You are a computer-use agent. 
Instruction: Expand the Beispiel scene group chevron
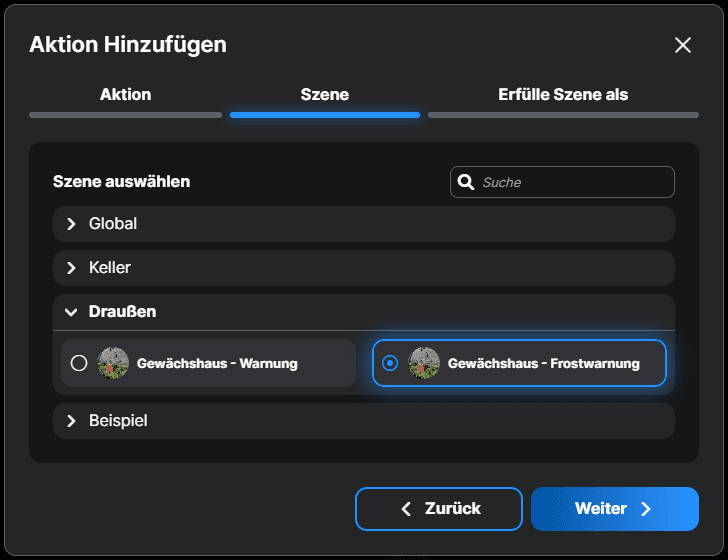[71, 421]
